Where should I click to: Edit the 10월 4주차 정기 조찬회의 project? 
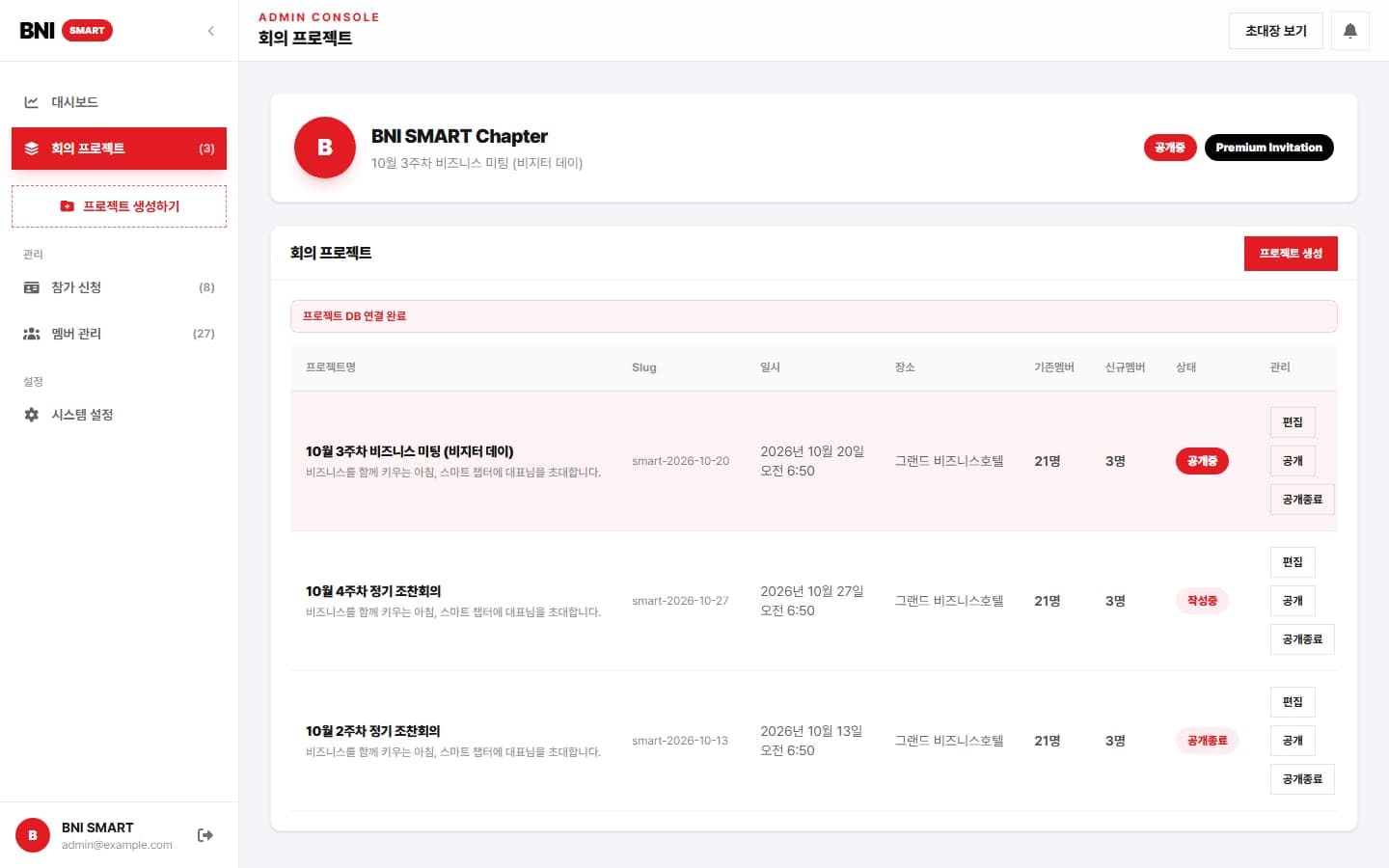(1293, 562)
